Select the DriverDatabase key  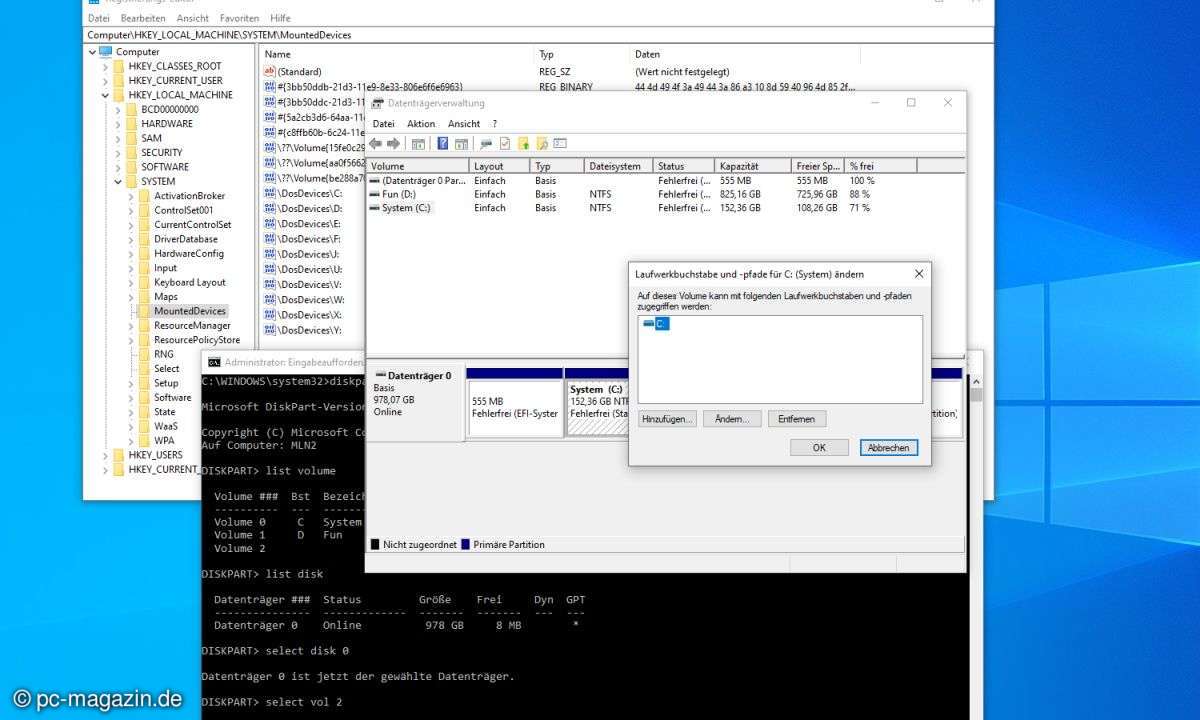click(x=186, y=239)
